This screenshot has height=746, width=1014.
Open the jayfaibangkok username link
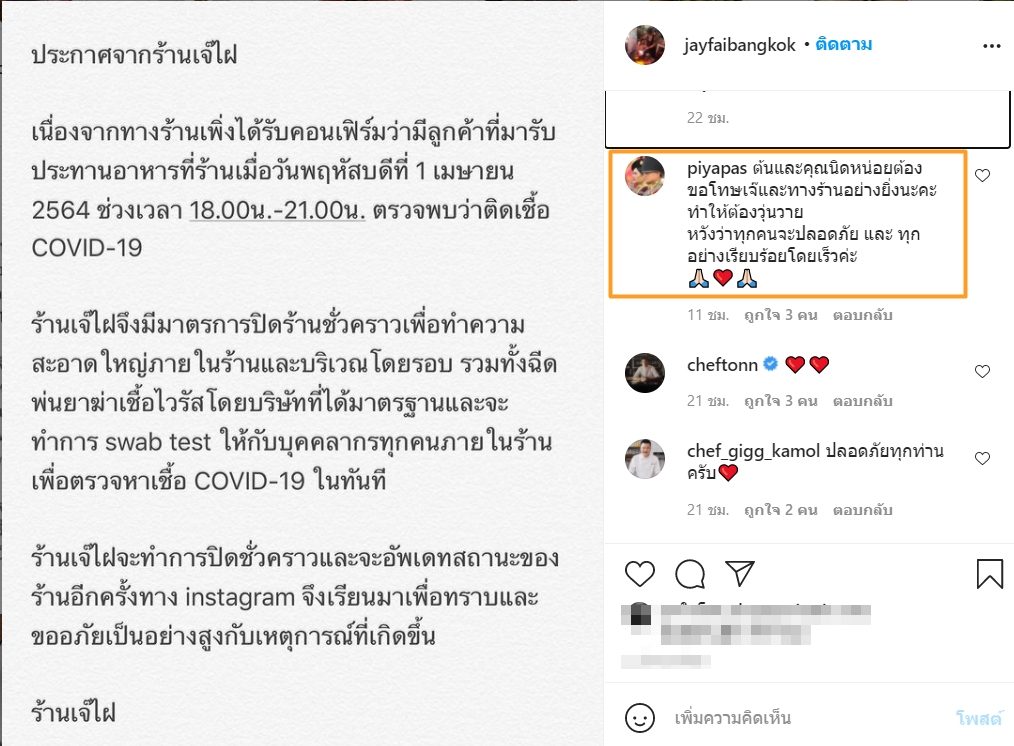739,45
